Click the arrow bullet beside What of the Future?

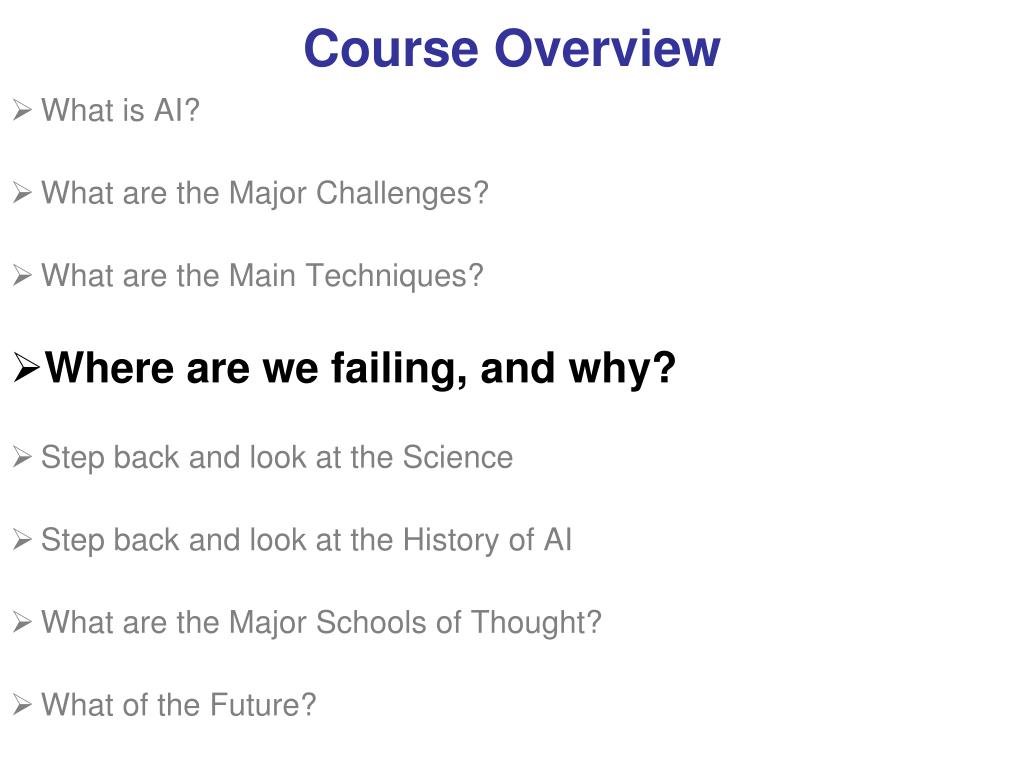(22, 705)
